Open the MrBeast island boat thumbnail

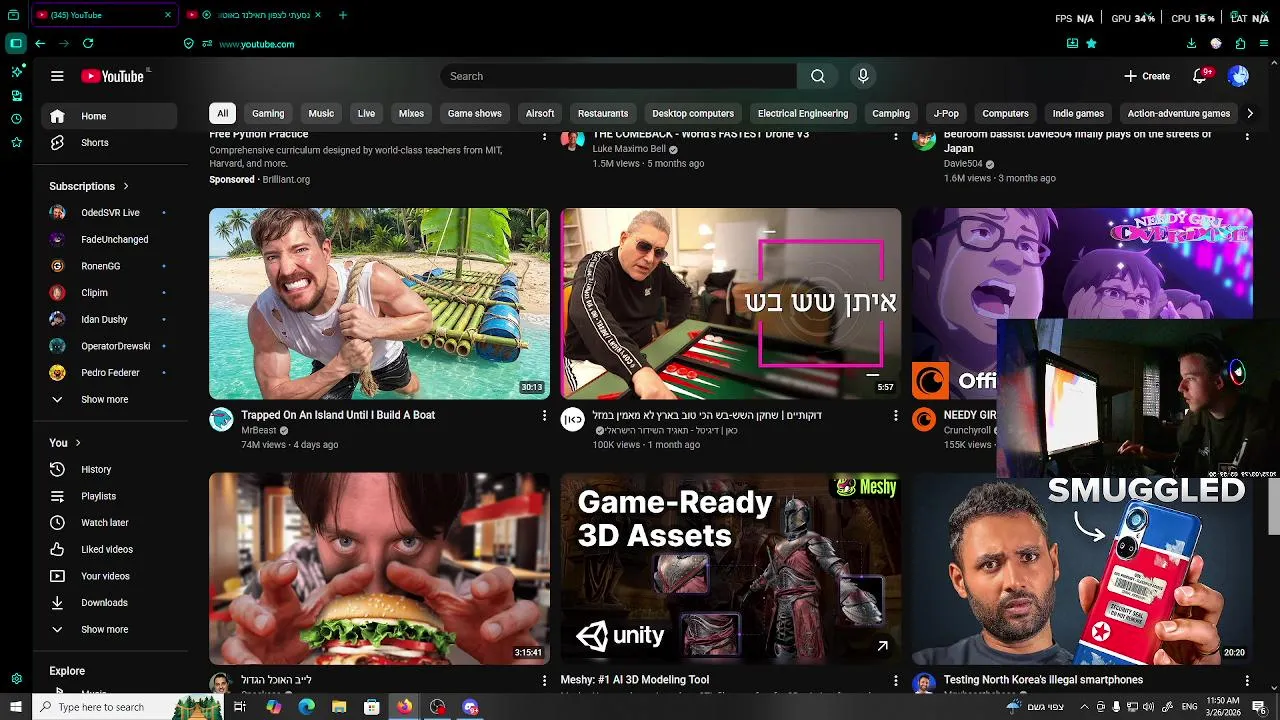[x=379, y=304]
